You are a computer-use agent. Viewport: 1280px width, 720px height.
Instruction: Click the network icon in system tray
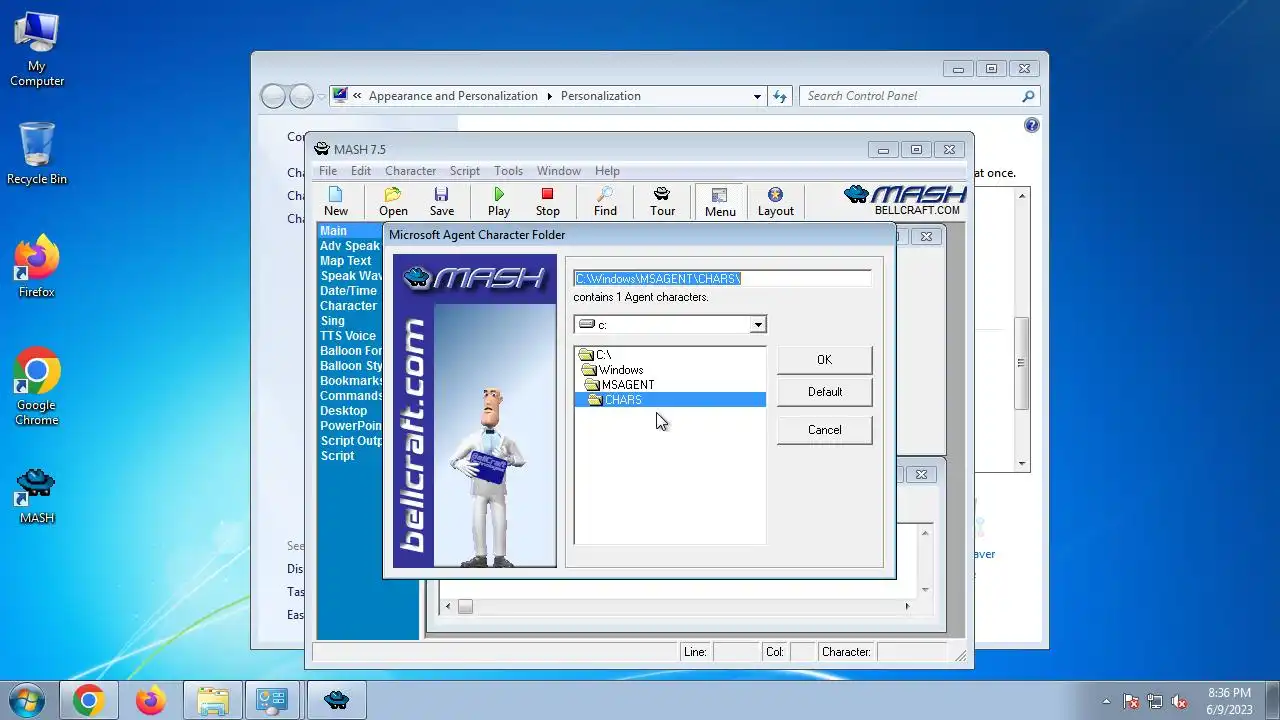[1155, 701]
